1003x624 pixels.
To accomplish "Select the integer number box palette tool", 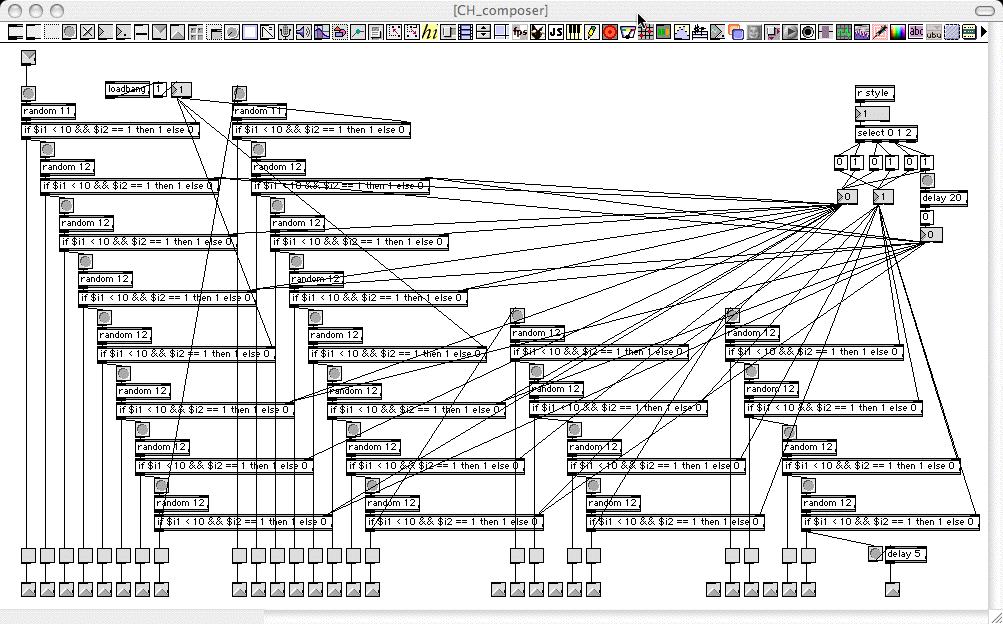I will coord(105,31).
